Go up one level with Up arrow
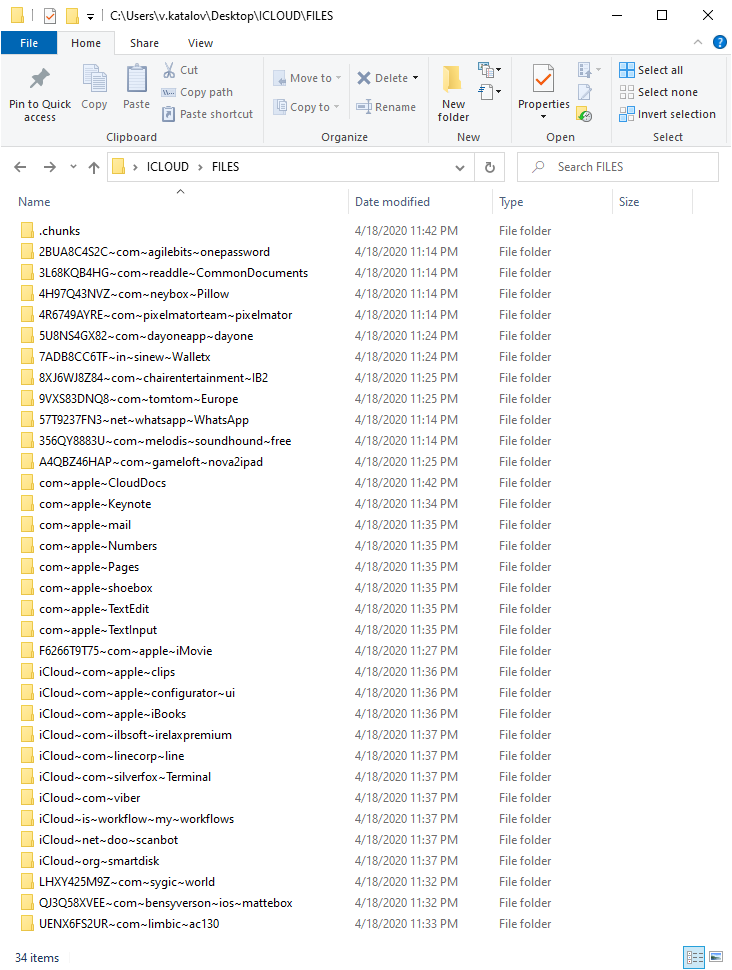 94,167
